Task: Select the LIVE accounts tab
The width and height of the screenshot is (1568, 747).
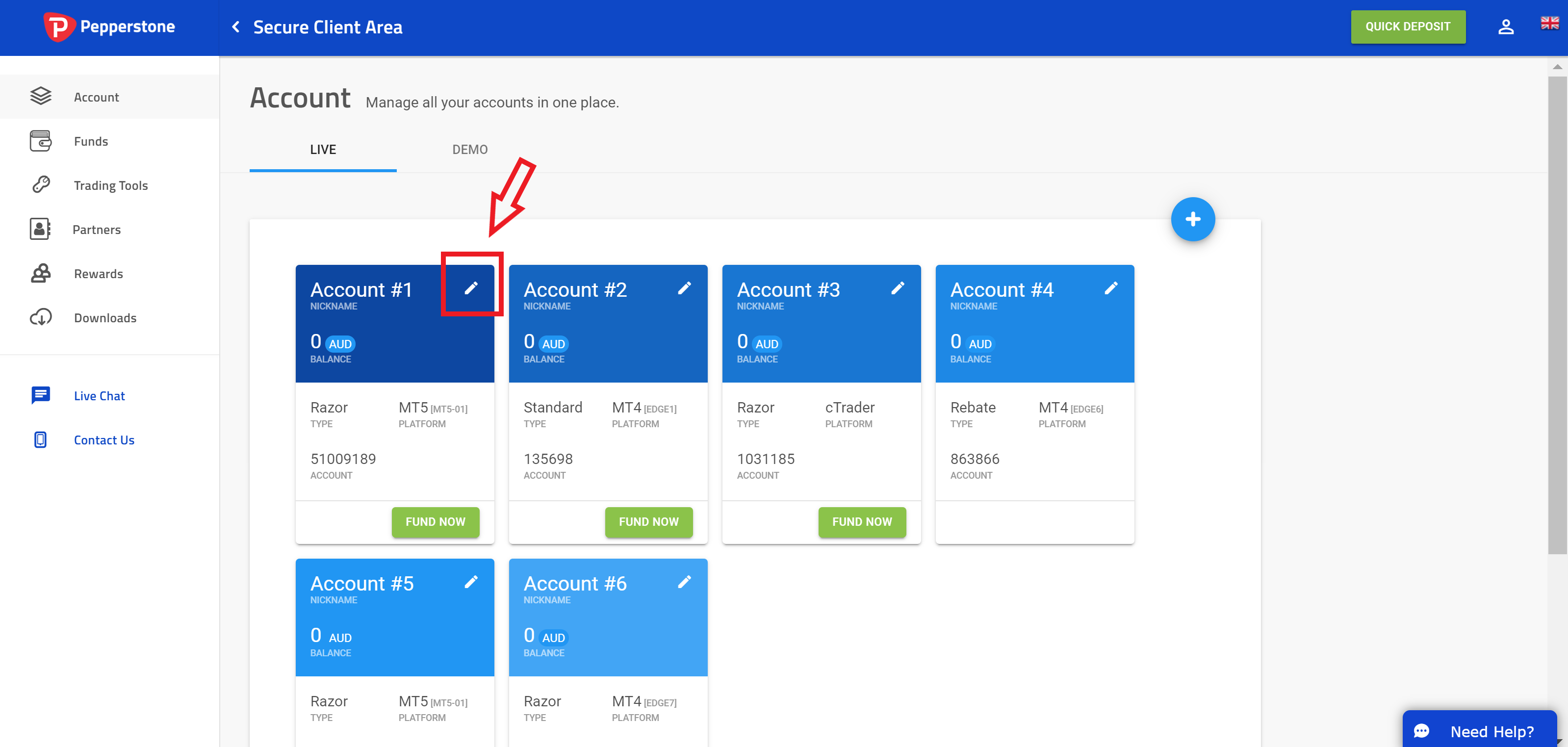Action: pyautogui.click(x=322, y=149)
